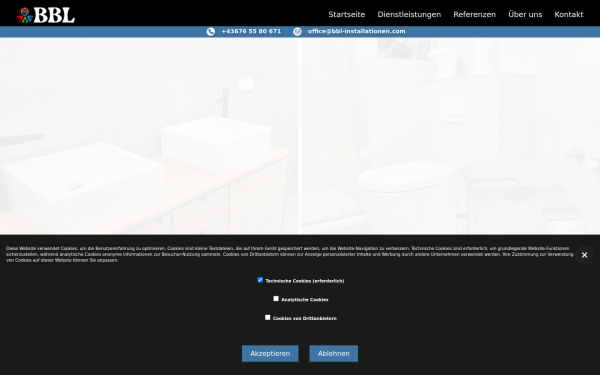Open the Dienstleistungen menu item
Screen dimensions: 600x375
point(409,15)
